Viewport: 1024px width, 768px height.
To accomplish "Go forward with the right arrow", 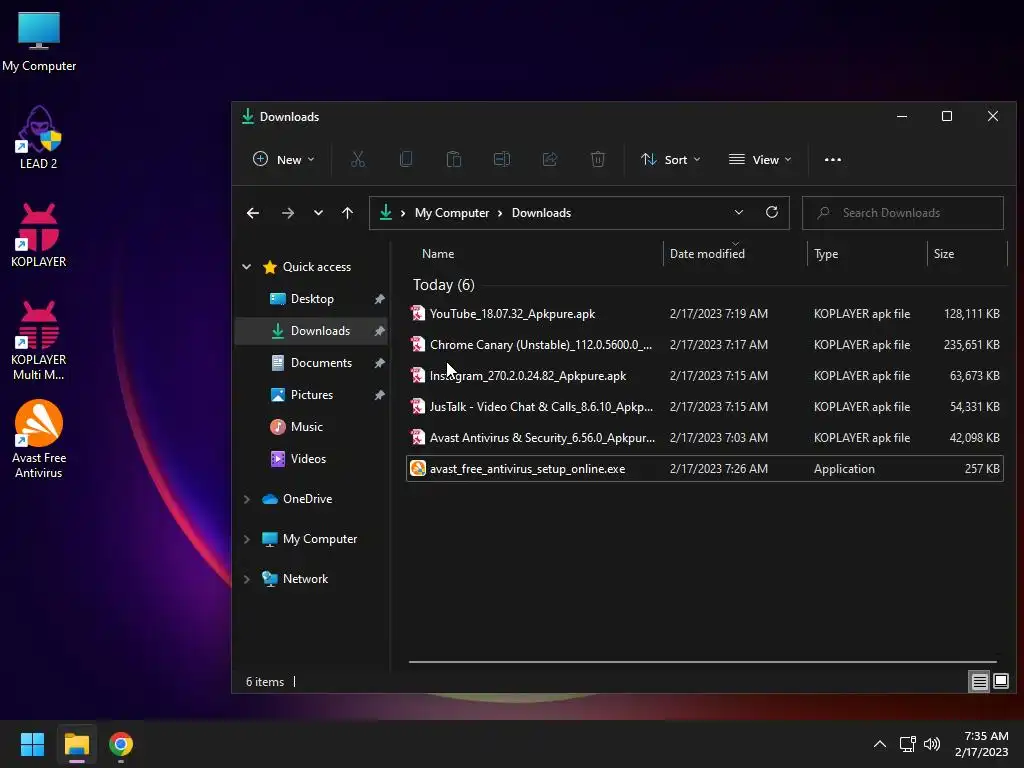I will coord(288,213).
